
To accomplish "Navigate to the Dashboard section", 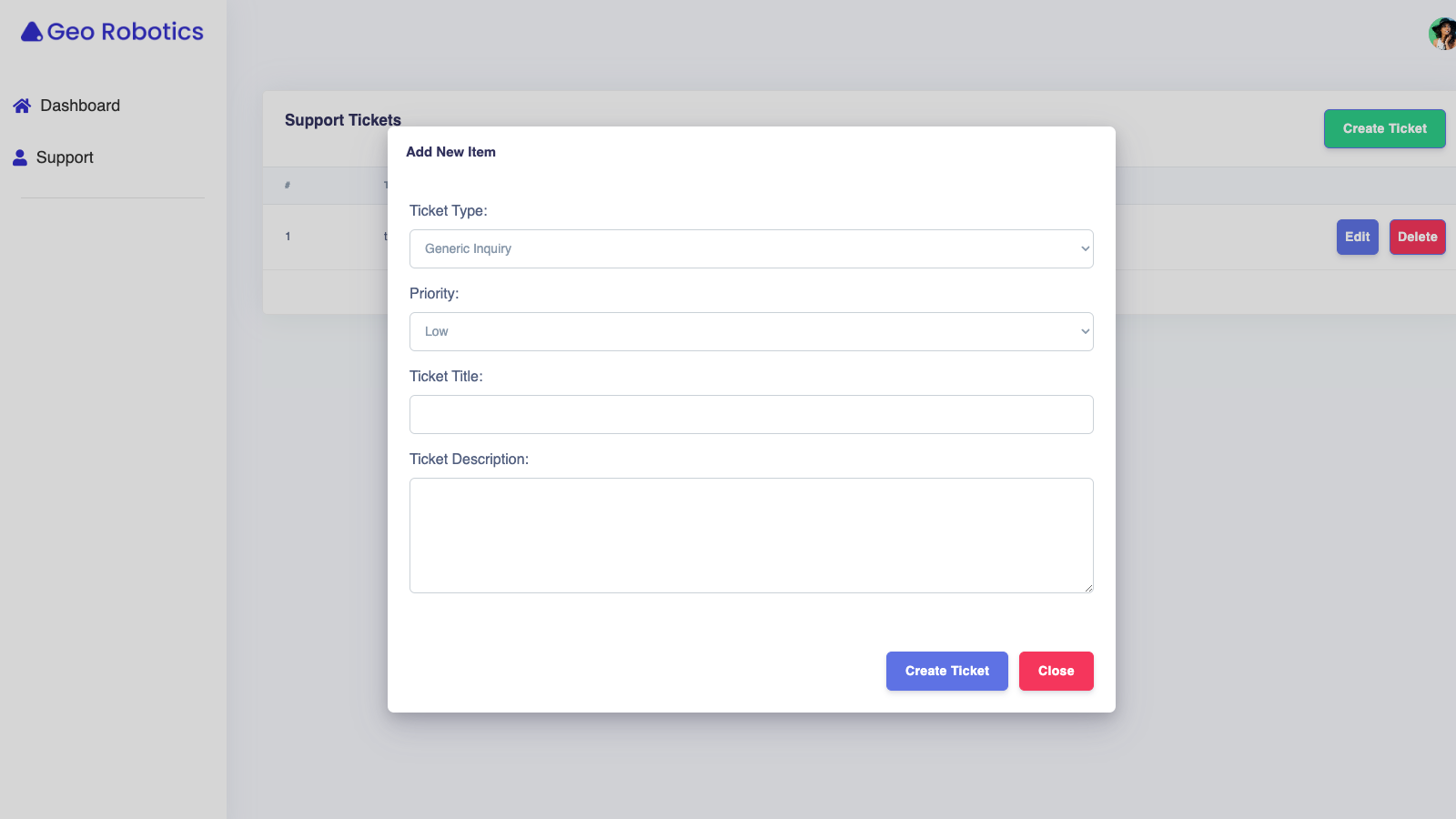I will click(x=80, y=105).
